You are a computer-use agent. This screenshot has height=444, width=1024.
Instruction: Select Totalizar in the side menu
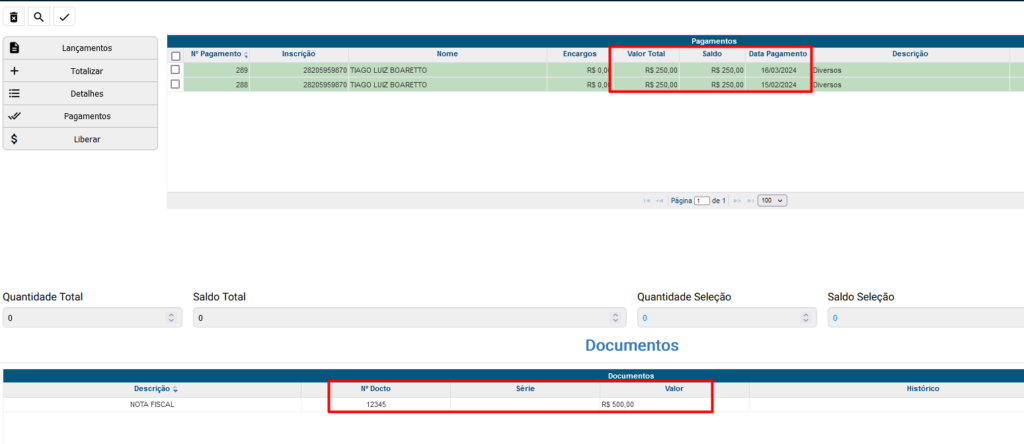(80, 71)
